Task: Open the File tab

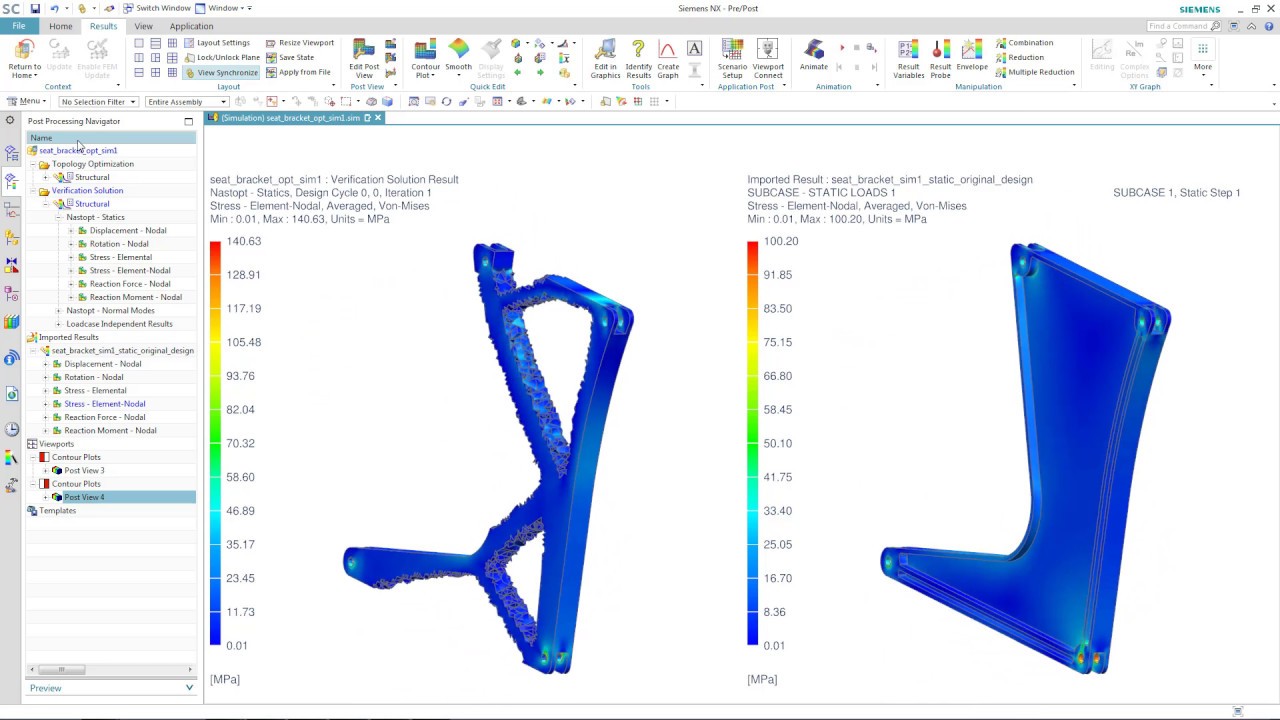Action: [19, 26]
